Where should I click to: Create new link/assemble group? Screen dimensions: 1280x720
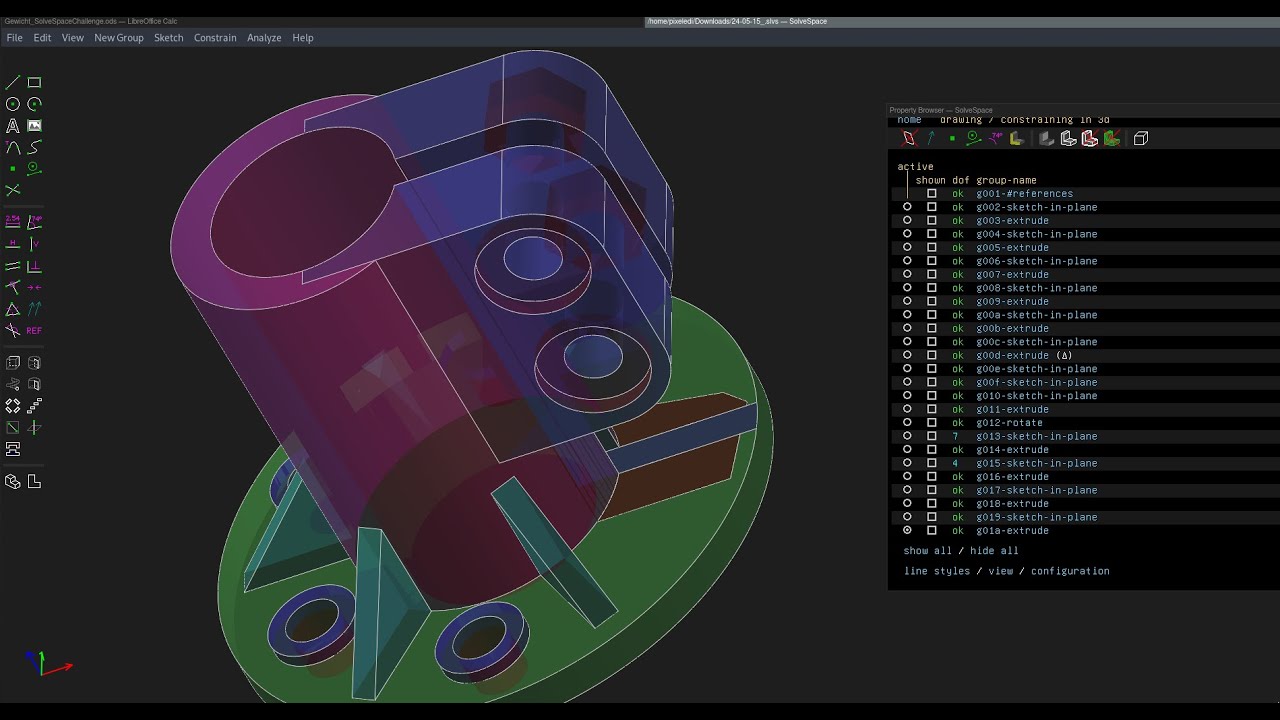tap(13, 449)
